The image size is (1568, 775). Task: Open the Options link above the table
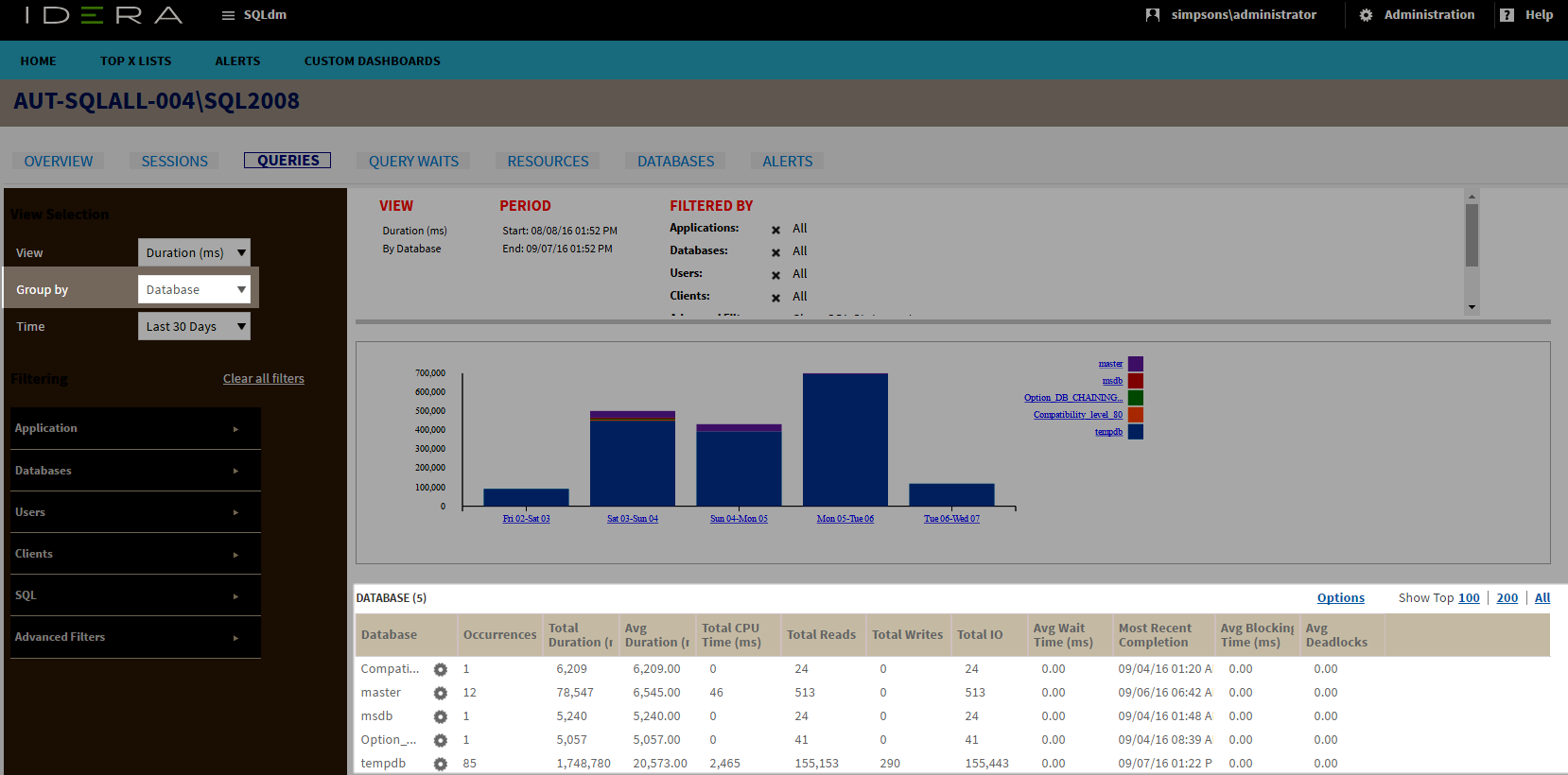(x=1340, y=598)
